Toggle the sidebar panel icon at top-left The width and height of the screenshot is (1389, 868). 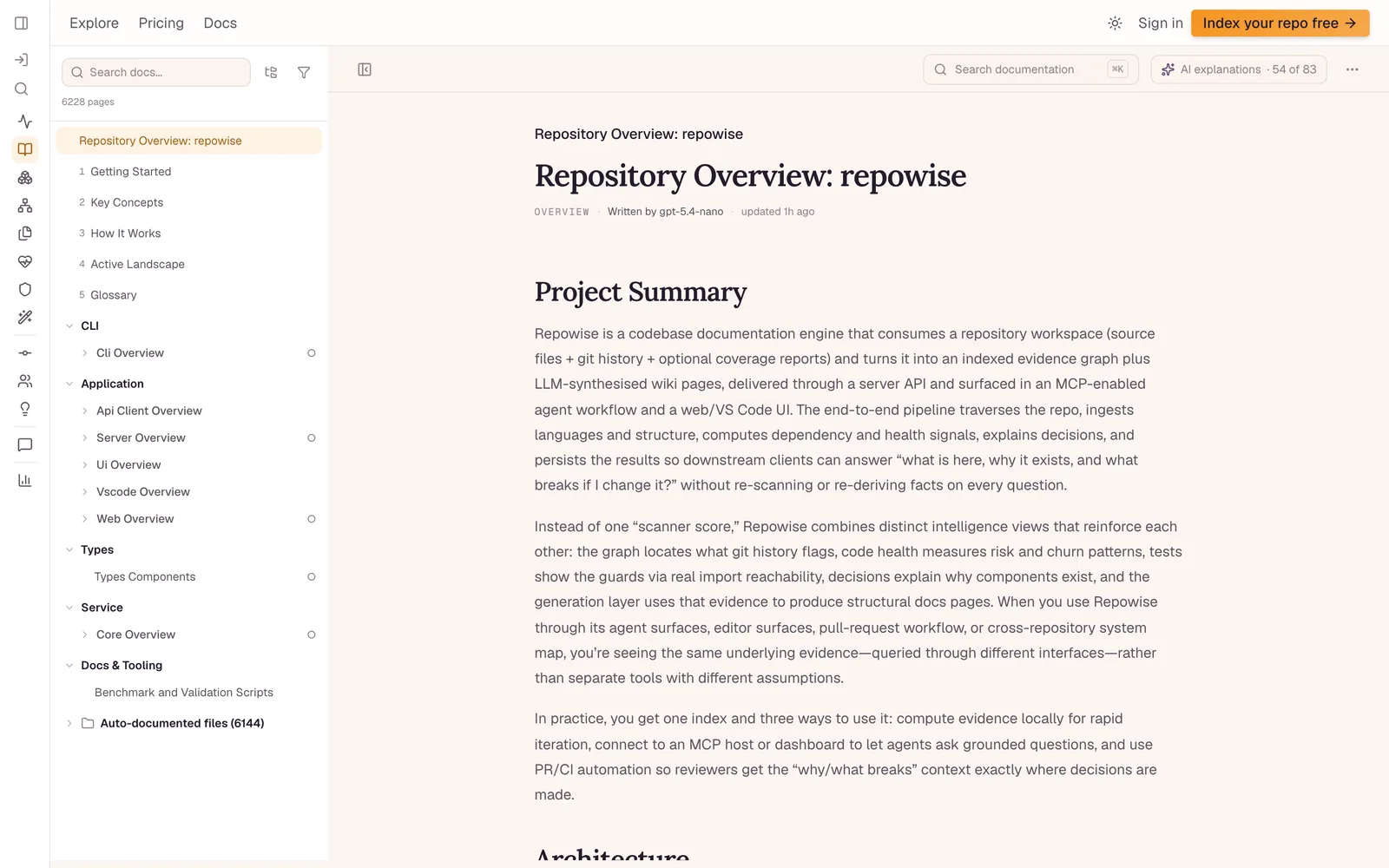coord(22,23)
